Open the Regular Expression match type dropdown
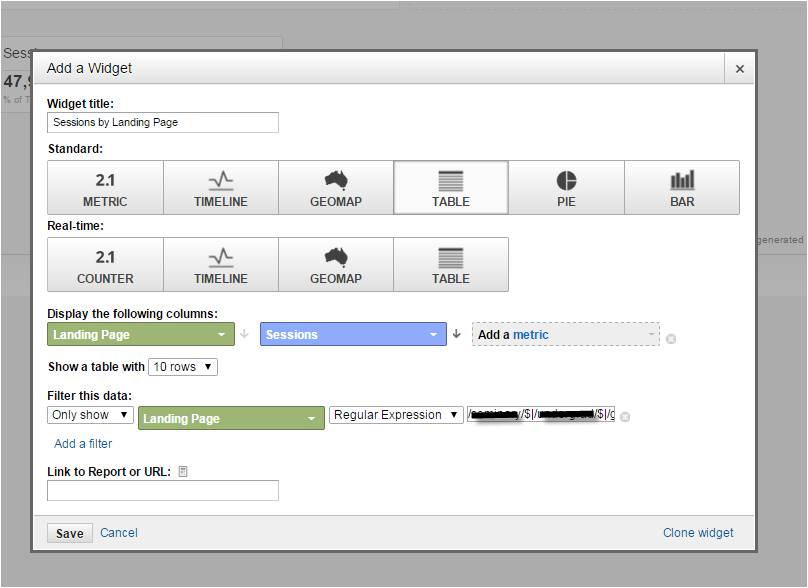808x588 pixels. pyautogui.click(x=396, y=415)
